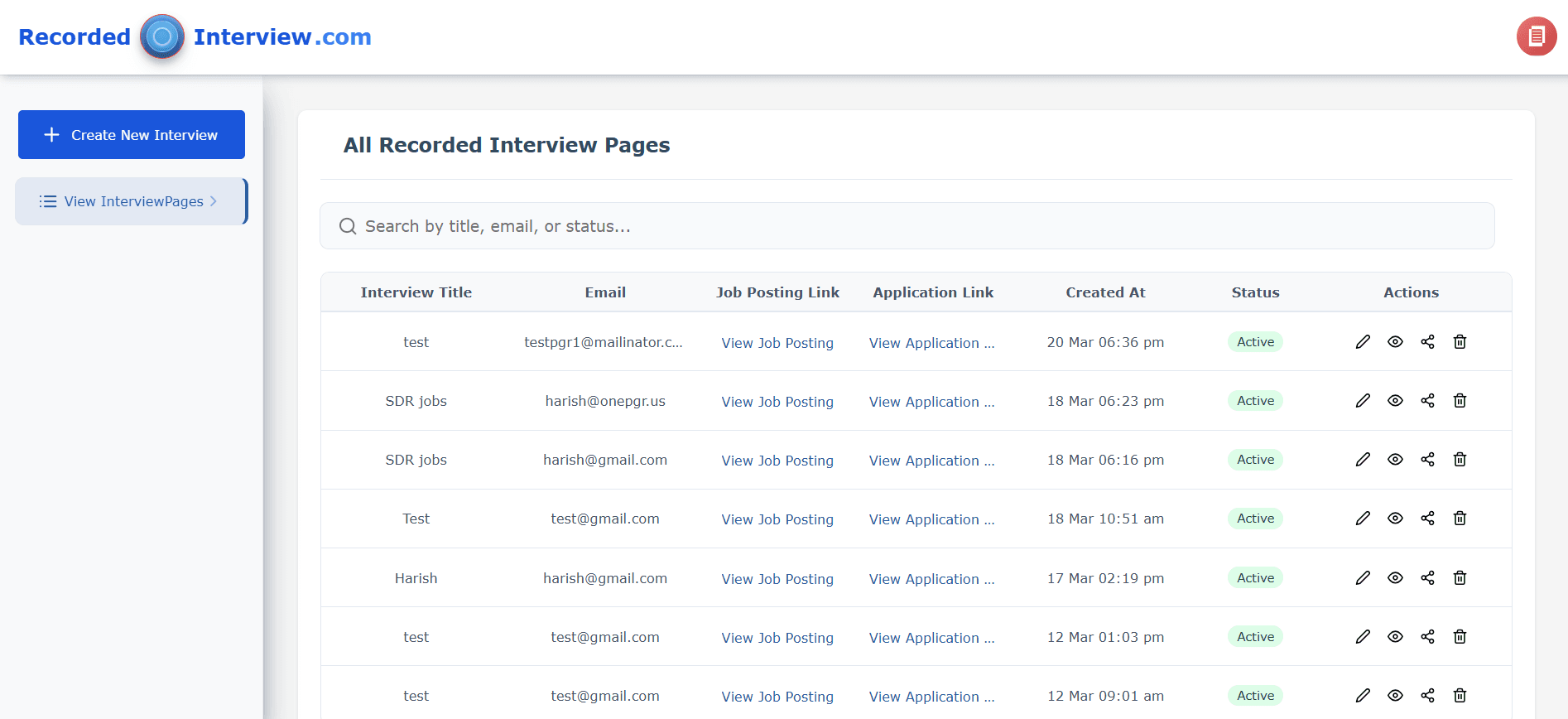This screenshot has width=1568, height=719.
Task: Open View Application for 12 Mar 01:03 pm row
Action: 932,638
